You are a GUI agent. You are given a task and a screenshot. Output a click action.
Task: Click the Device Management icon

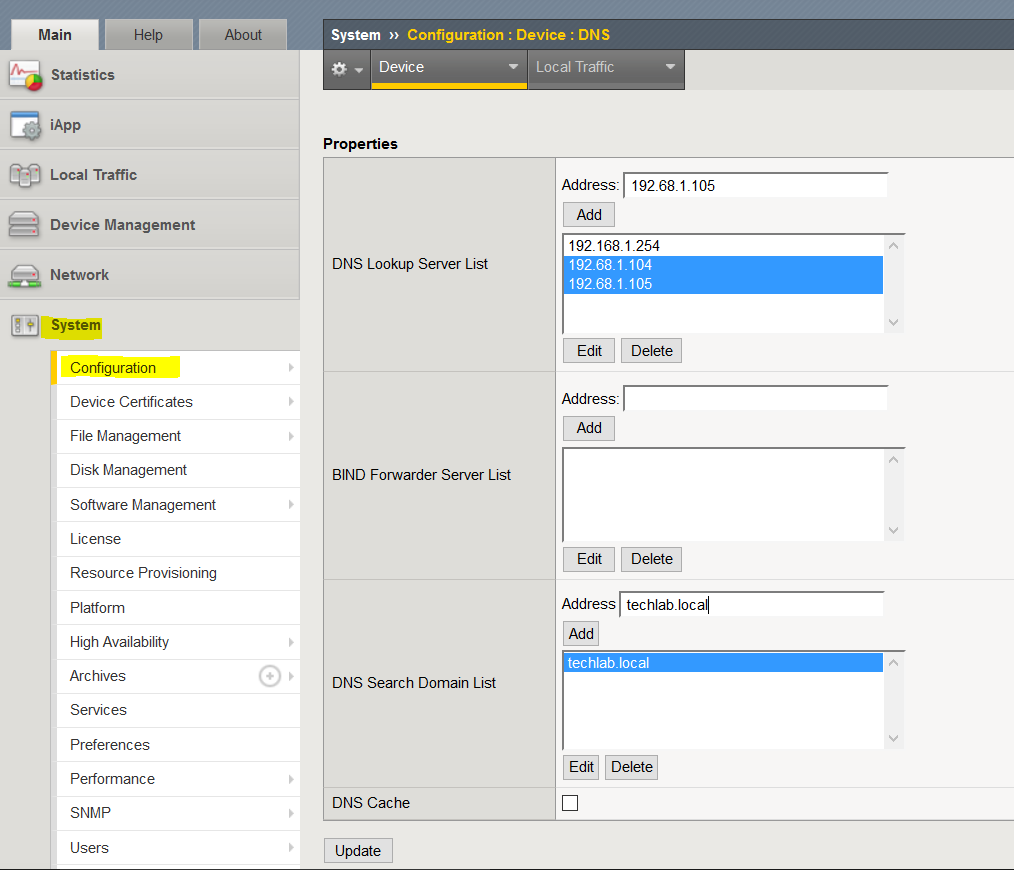tap(24, 224)
